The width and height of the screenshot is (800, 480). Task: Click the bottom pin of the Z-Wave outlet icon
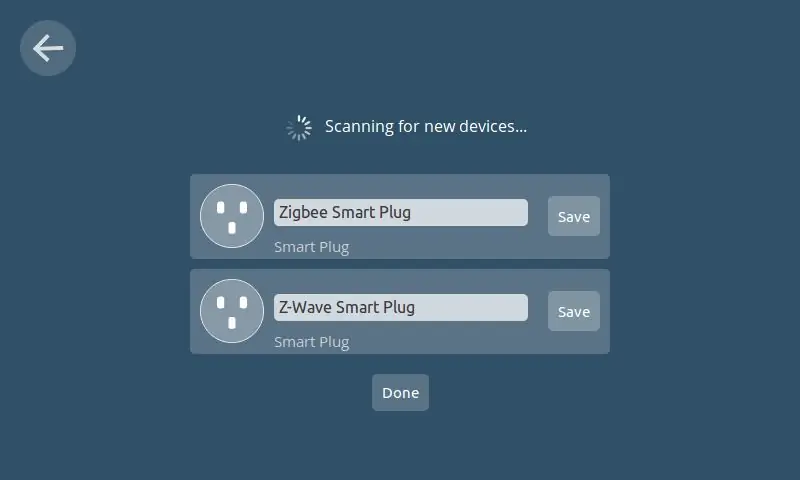coord(232,323)
